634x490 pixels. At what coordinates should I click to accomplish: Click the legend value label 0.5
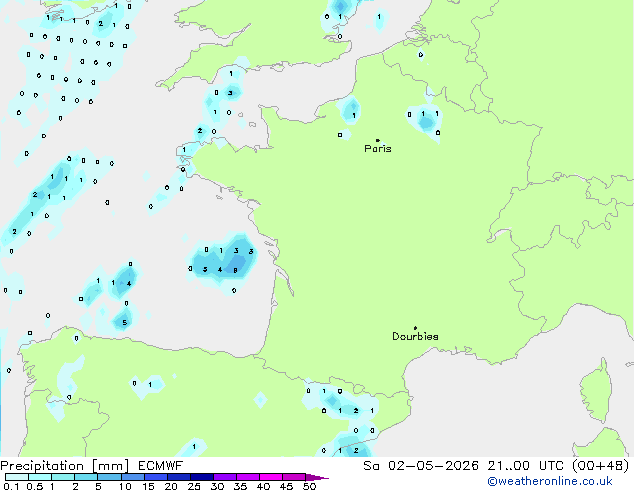(x=35, y=486)
